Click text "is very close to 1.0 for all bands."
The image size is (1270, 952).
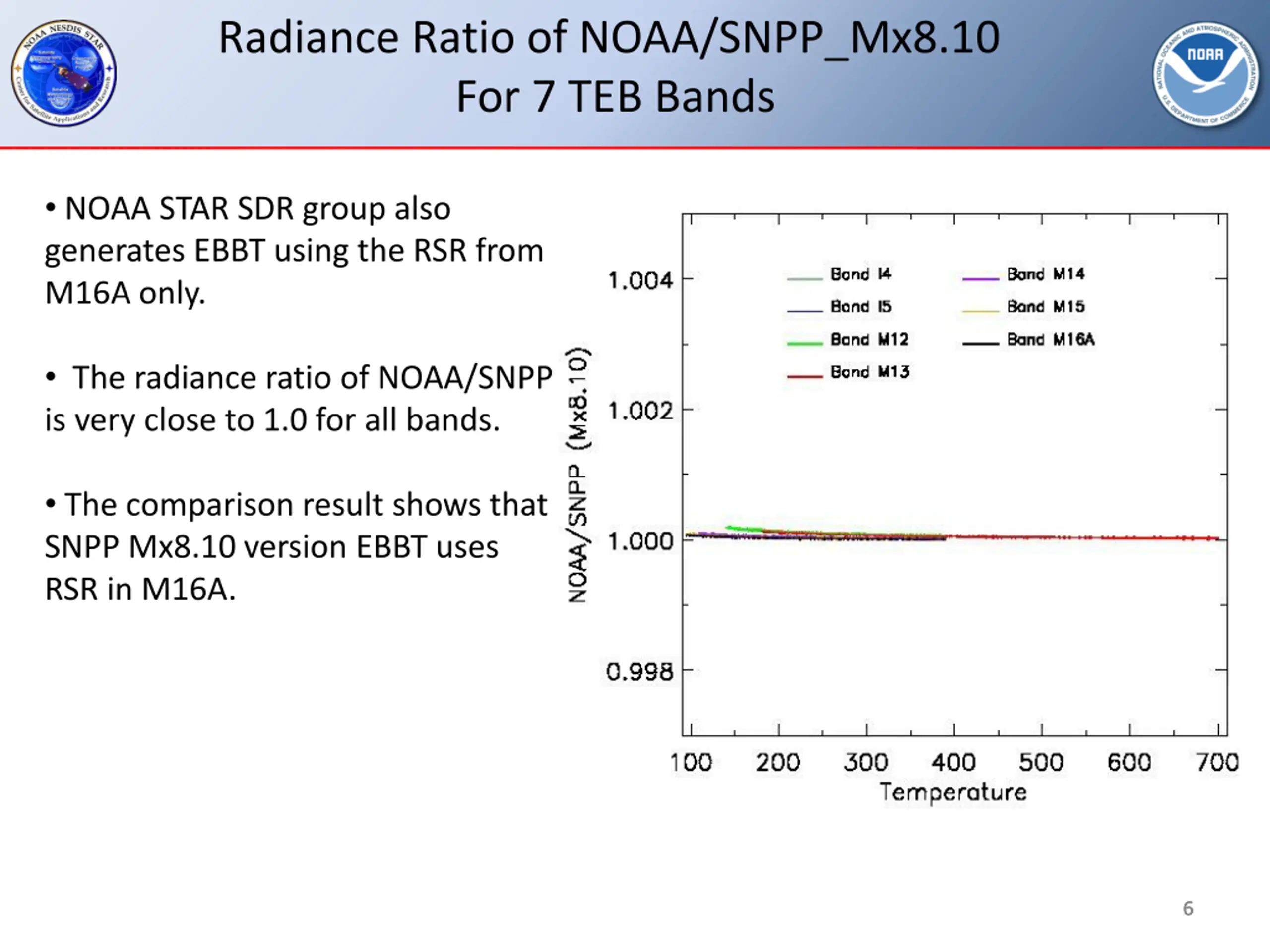[272, 420]
